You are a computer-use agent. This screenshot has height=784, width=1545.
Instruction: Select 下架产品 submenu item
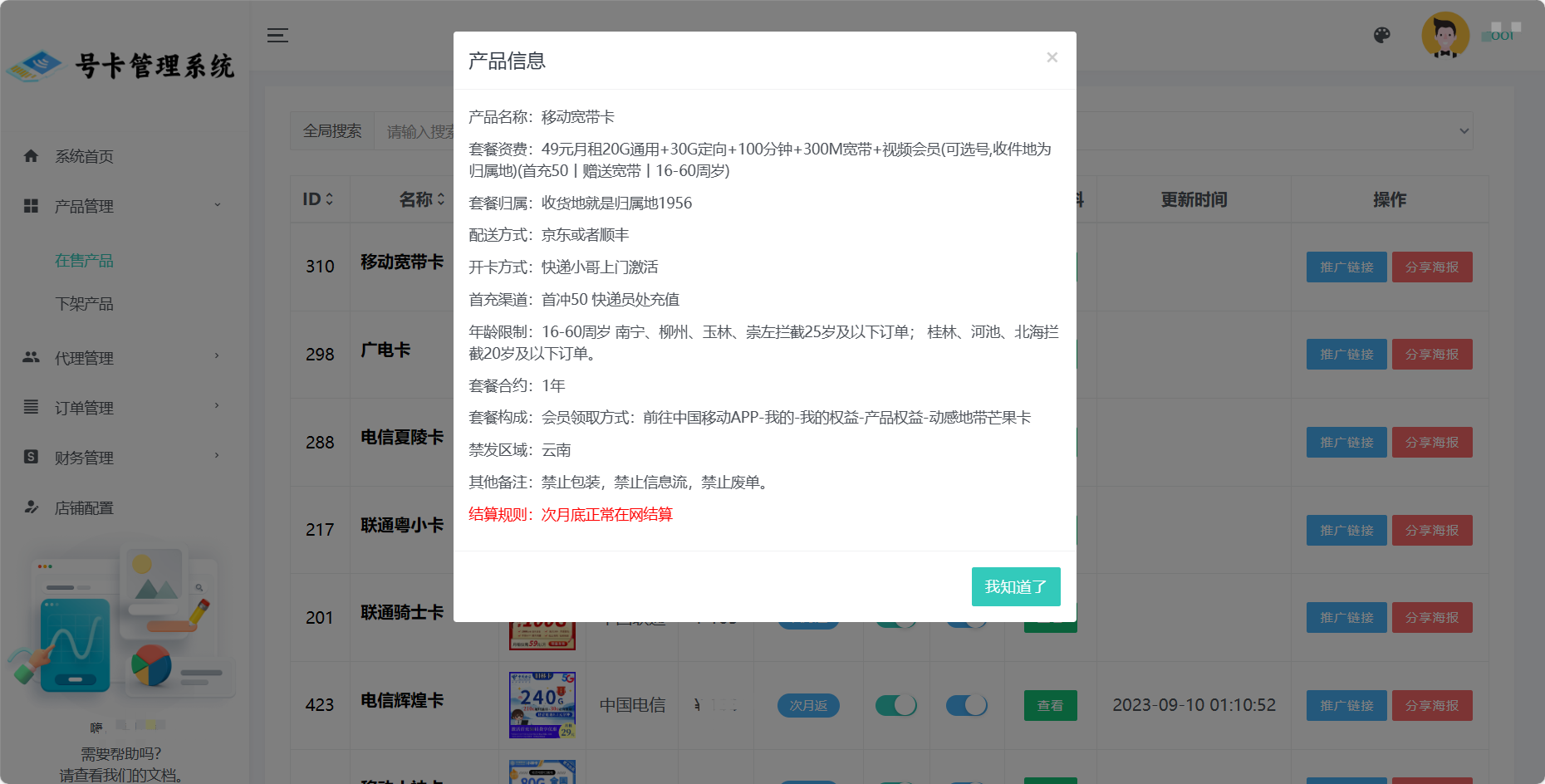84,304
